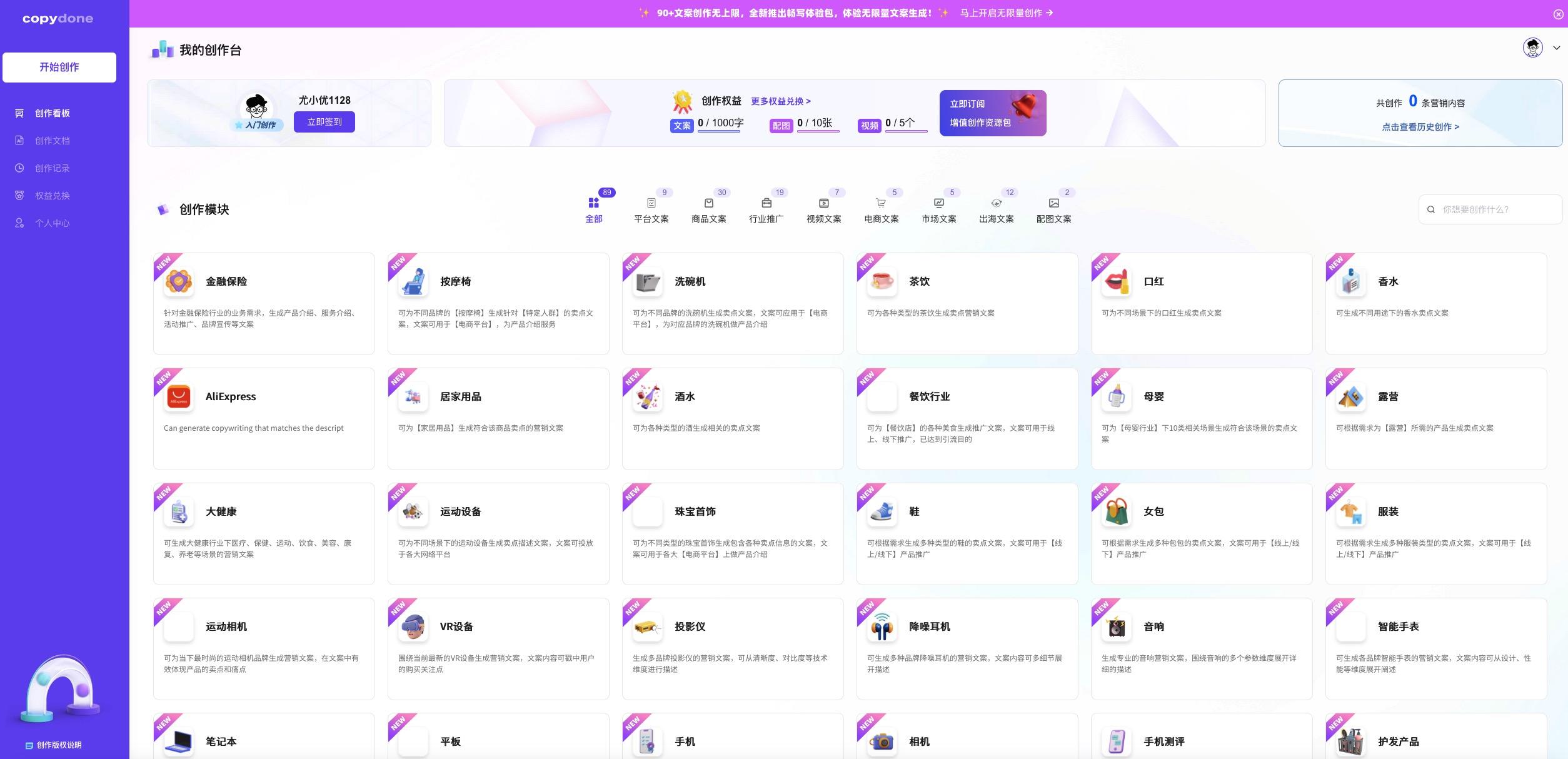The height and width of the screenshot is (759, 1568).
Task: Click the 运动设备 sports balls icon
Action: (x=413, y=512)
